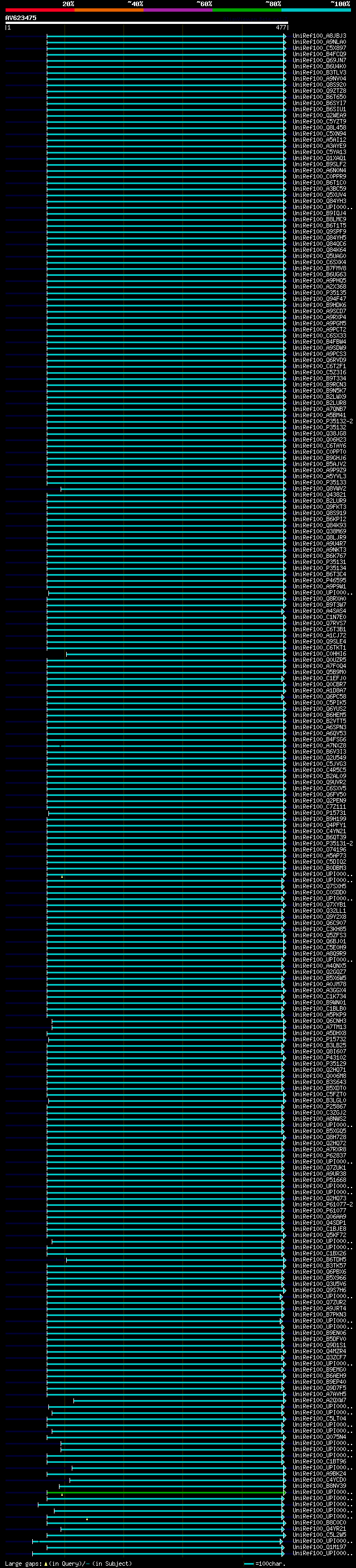
Task: Click the green ~80% legend segment
Action: coord(247,10)
